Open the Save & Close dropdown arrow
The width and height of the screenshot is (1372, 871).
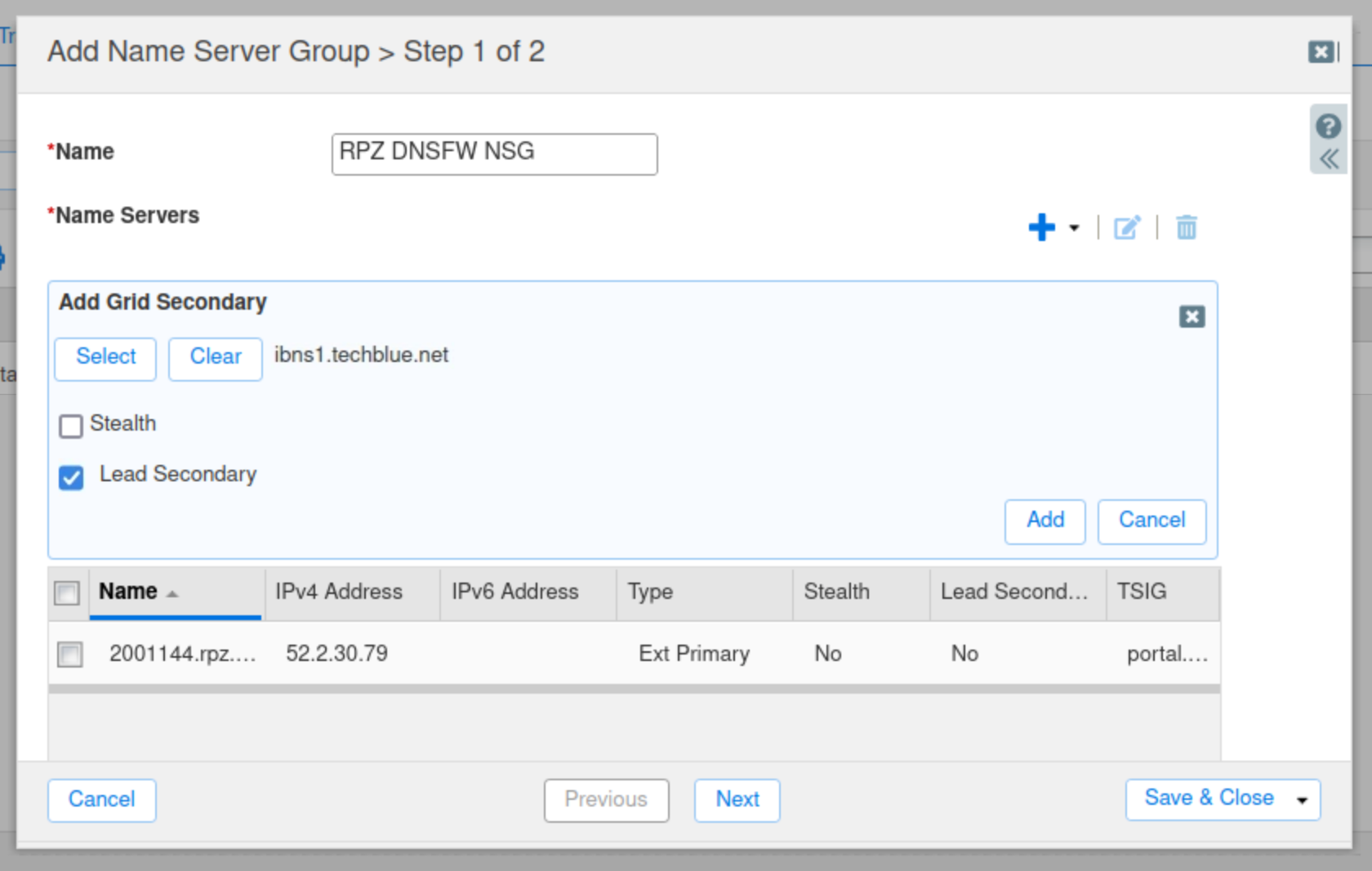point(1302,800)
